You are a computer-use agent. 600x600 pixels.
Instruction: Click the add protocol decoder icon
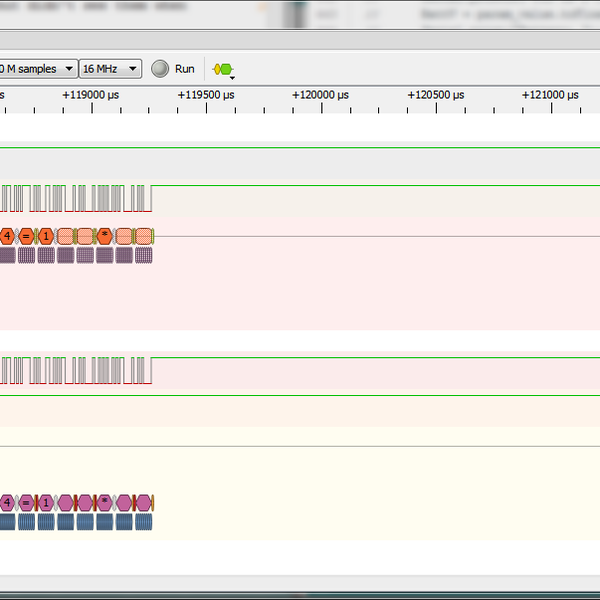click(223, 69)
